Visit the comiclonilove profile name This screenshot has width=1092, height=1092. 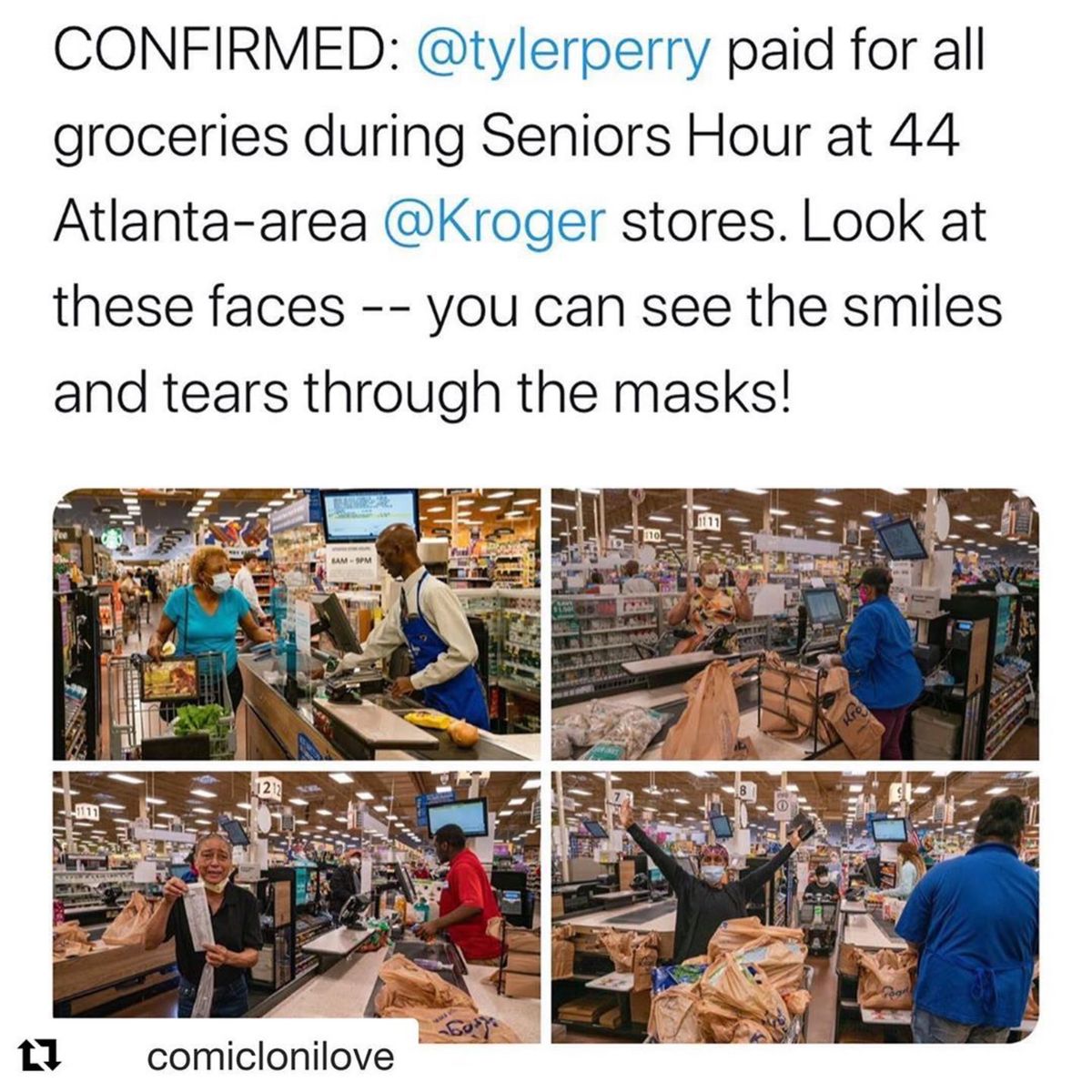pos(270,1057)
